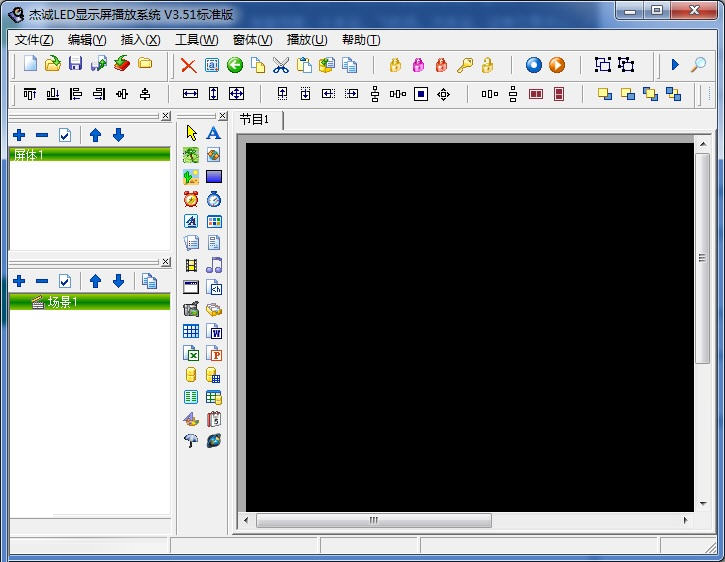Toggle the checkmark icon above 屏体1 list
This screenshot has width=725, height=562.
click(x=65, y=135)
